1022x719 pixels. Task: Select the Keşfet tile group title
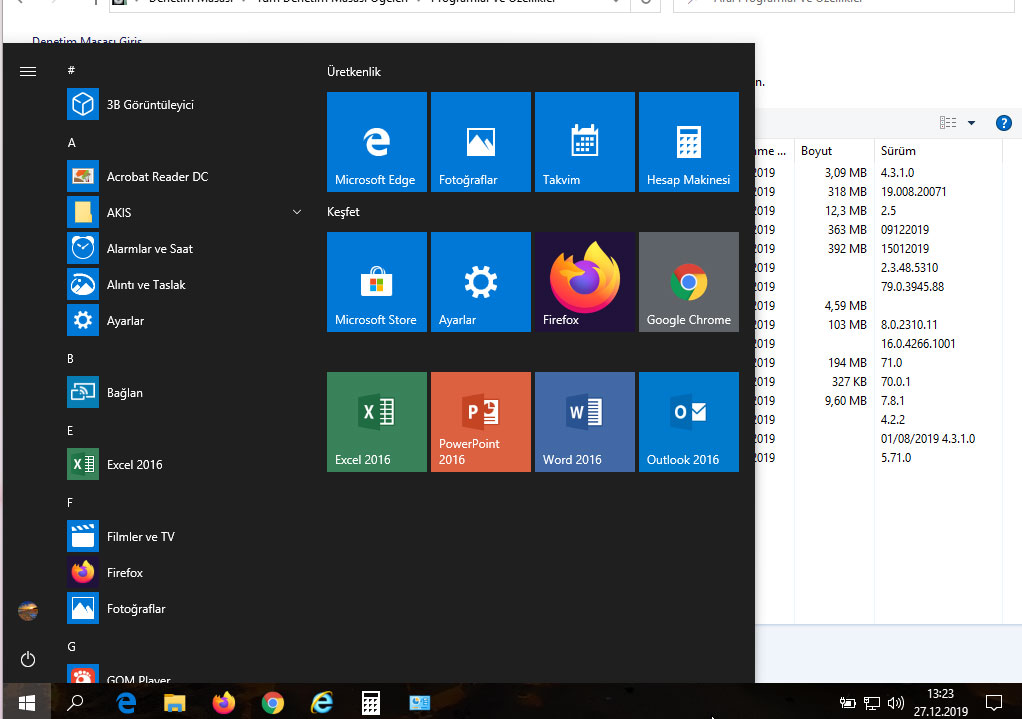[x=343, y=212]
